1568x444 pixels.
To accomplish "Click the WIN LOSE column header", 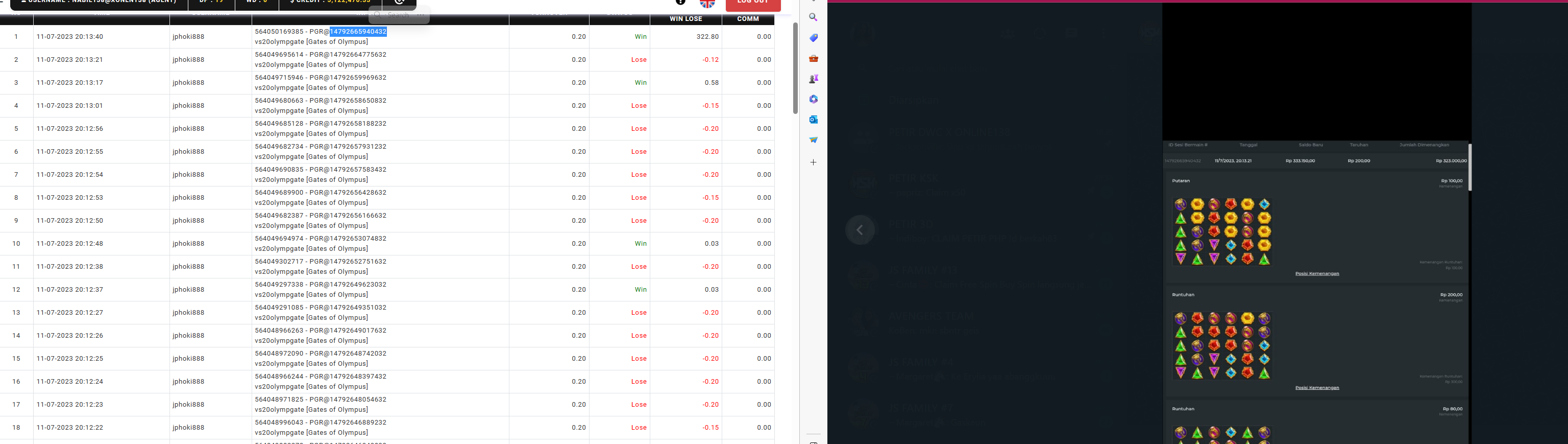I will click(685, 19).
